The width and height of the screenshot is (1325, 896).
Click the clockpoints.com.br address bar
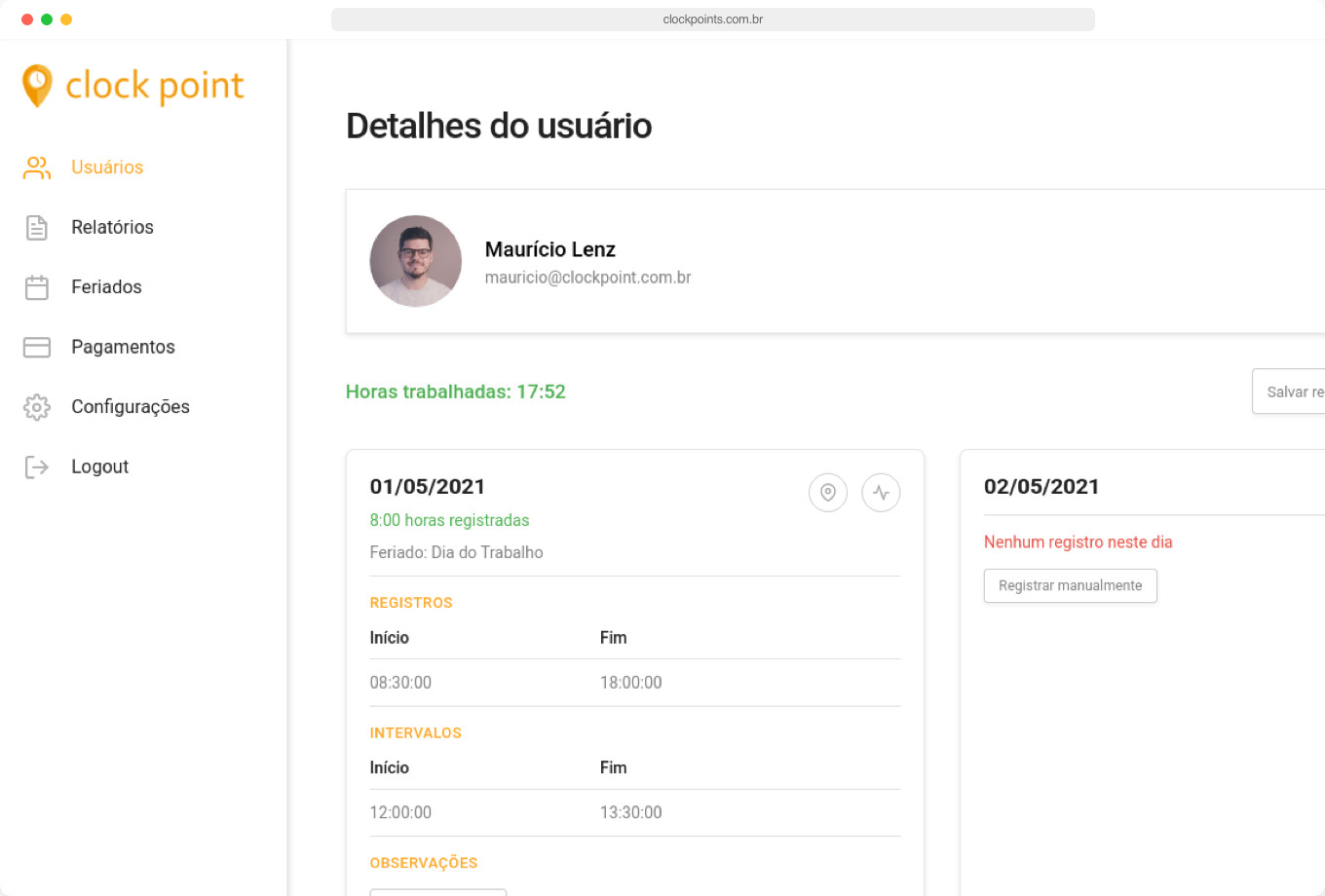(713, 19)
